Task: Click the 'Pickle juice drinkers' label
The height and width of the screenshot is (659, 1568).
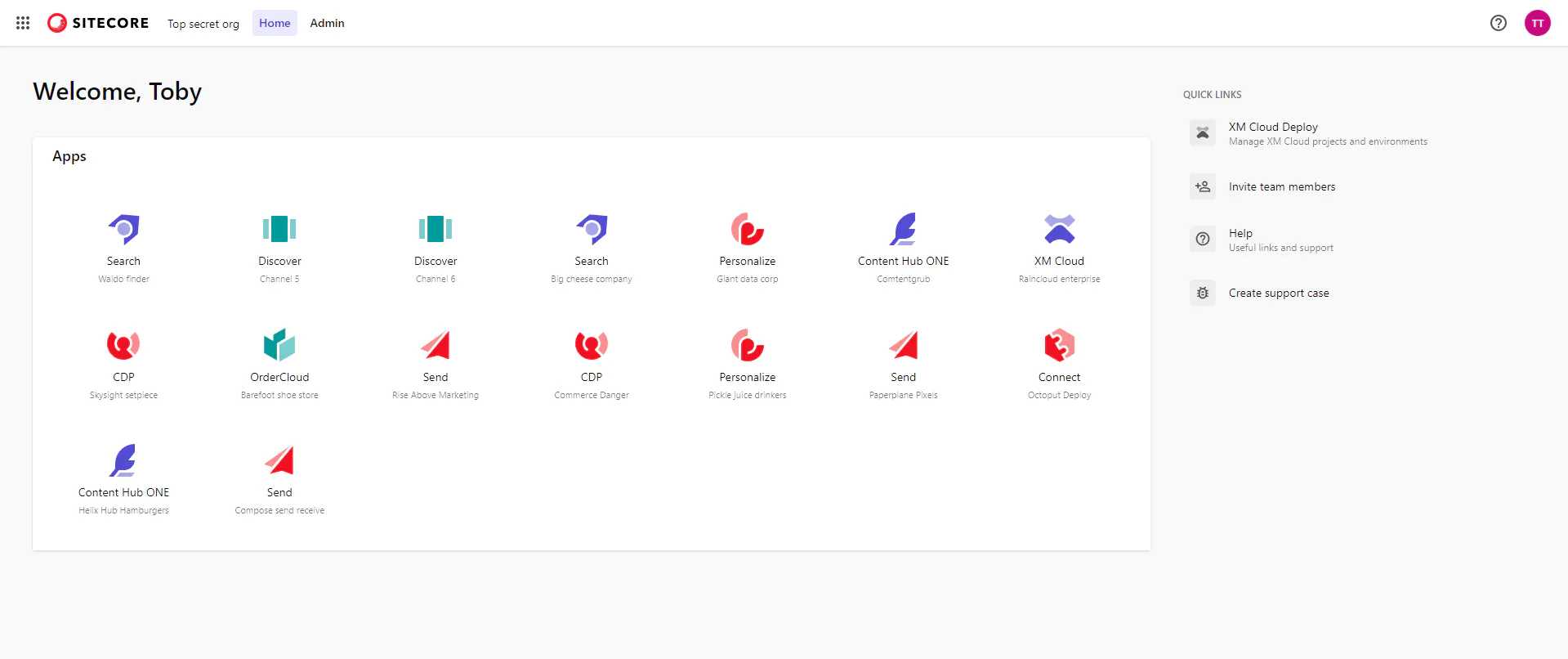Action: pos(748,395)
